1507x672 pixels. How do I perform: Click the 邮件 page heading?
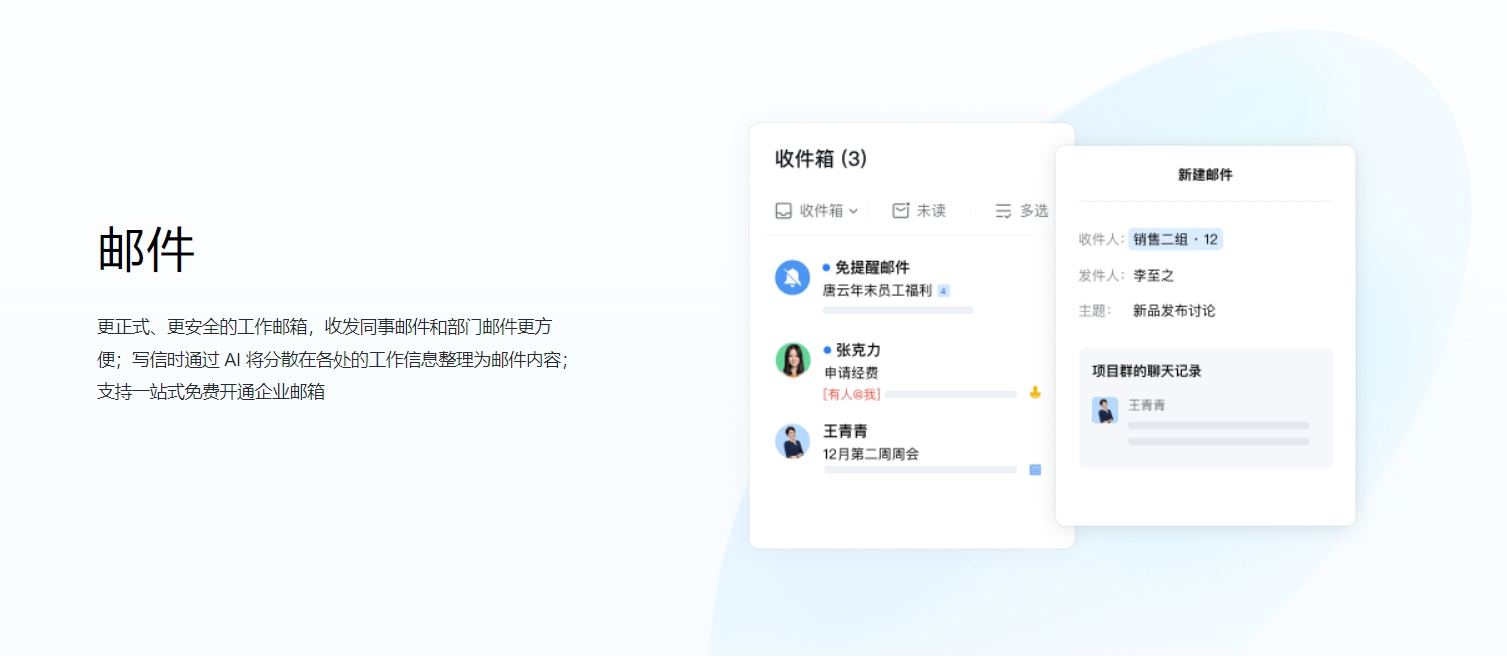point(146,249)
